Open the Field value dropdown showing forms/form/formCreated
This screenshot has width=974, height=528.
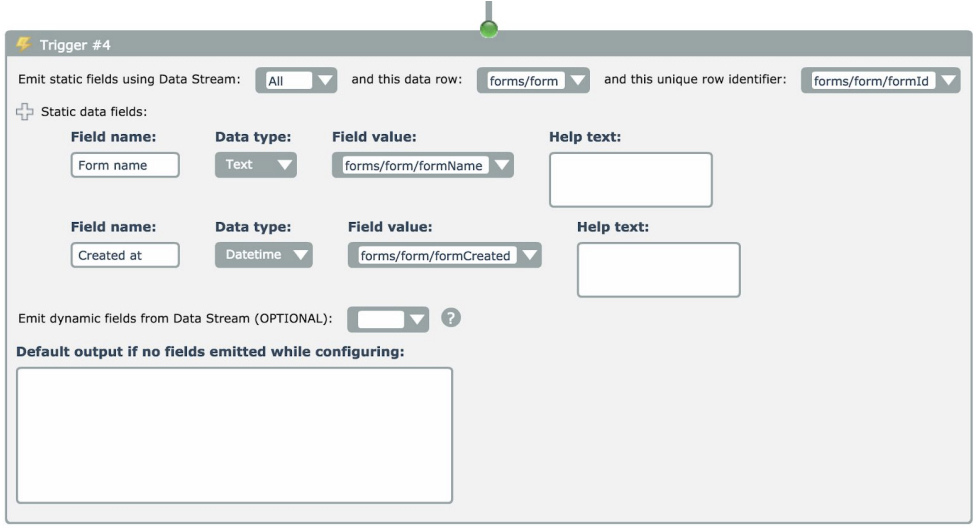[x=444, y=256]
